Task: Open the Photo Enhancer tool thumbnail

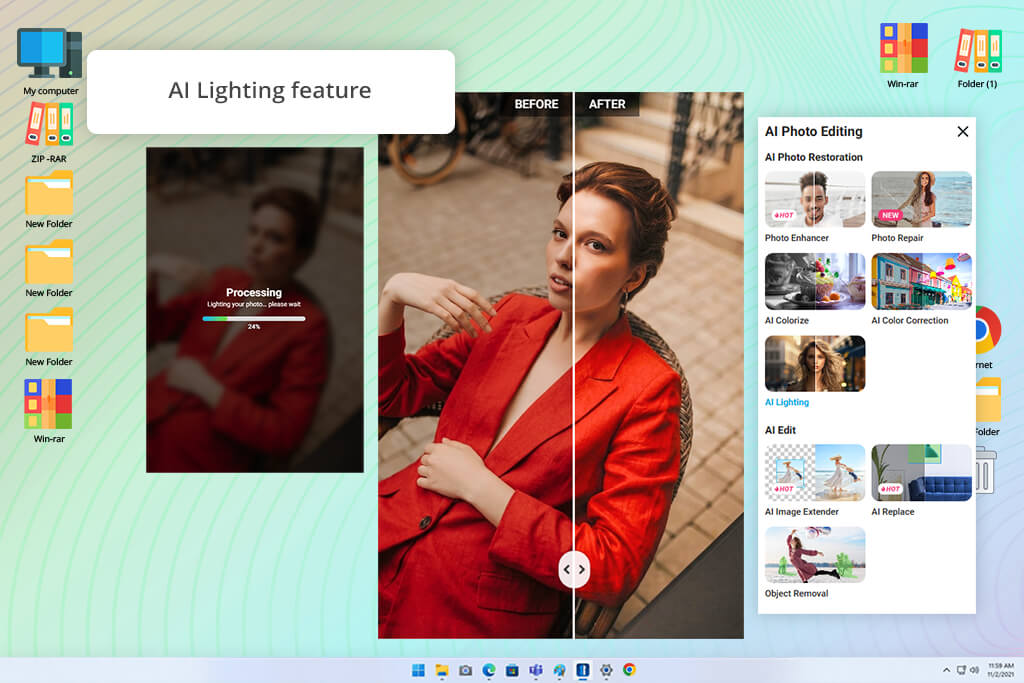Action: 815,199
